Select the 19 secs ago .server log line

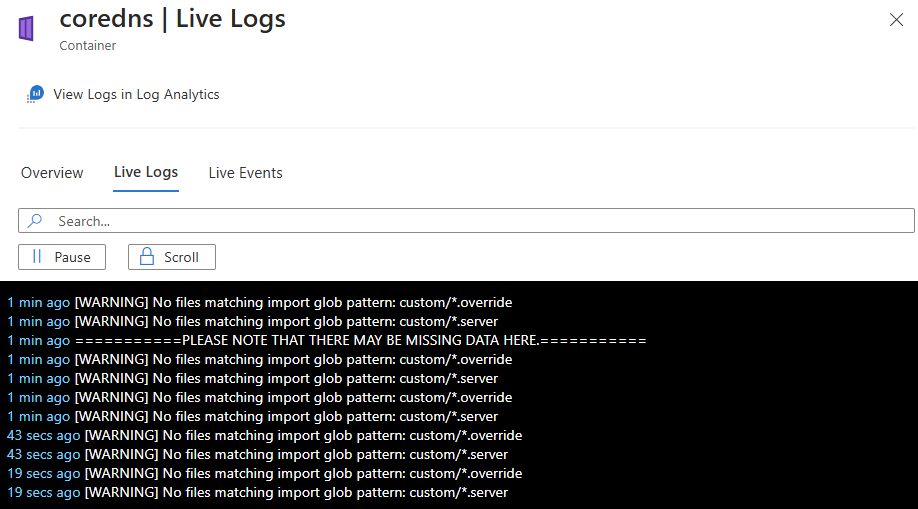(258, 493)
